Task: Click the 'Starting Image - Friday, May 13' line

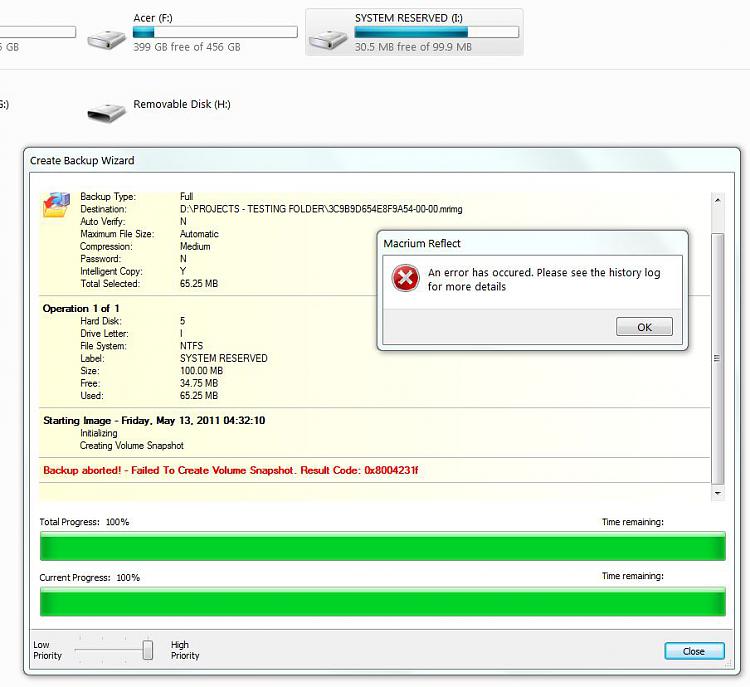Action: tap(154, 421)
